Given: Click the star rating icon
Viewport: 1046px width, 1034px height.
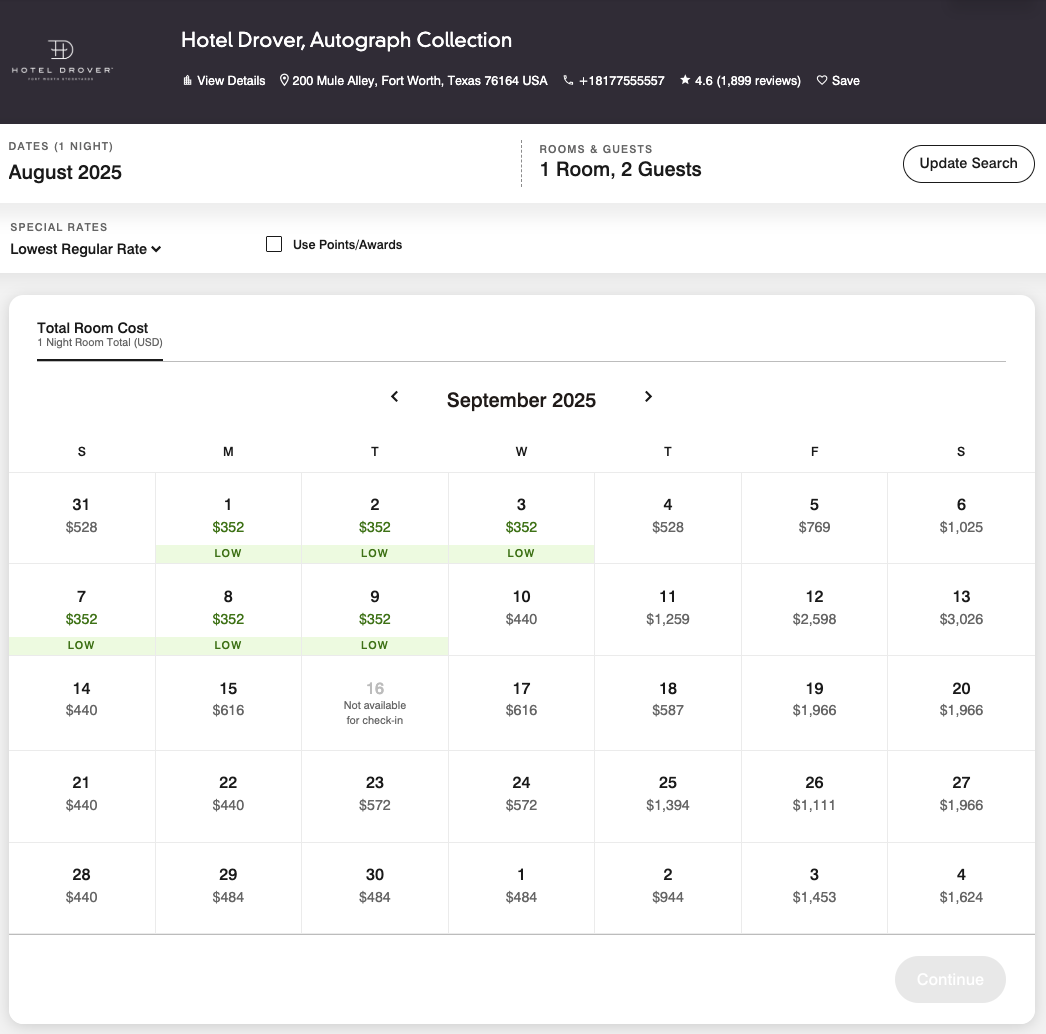Looking at the screenshot, I should 685,80.
